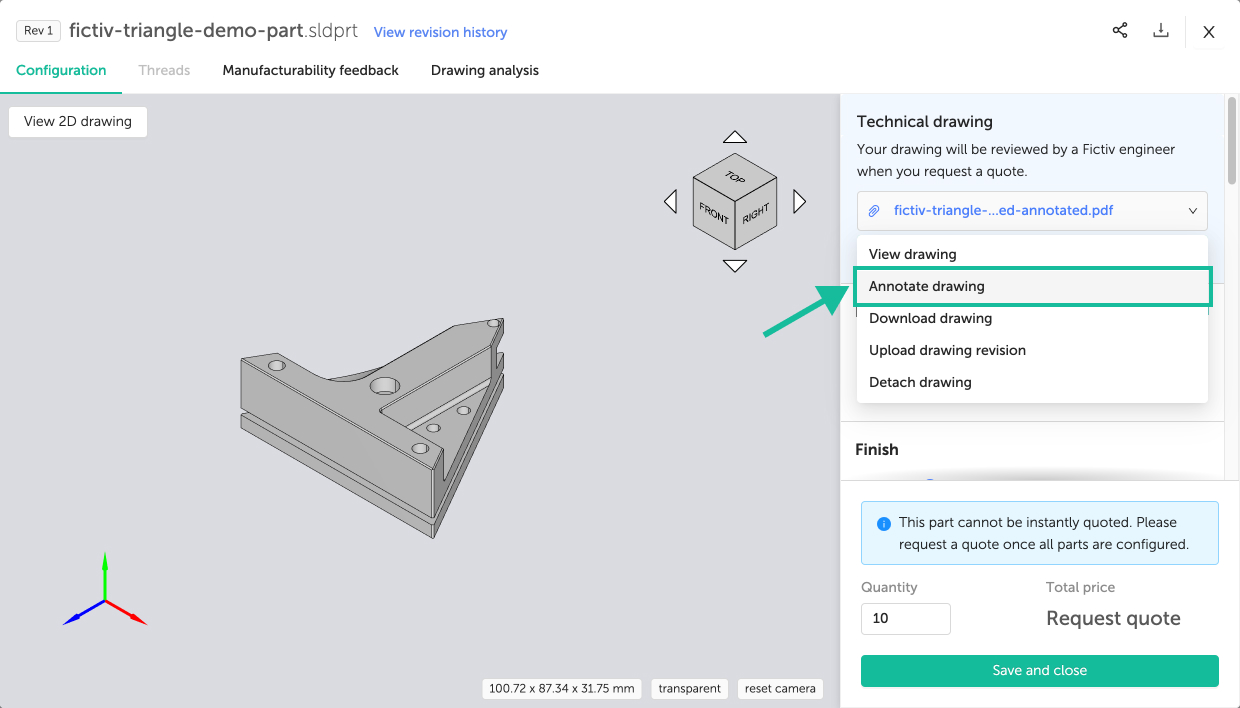Open the Drawing analysis tab
Screen dimensions: 1240x708
coord(484,70)
